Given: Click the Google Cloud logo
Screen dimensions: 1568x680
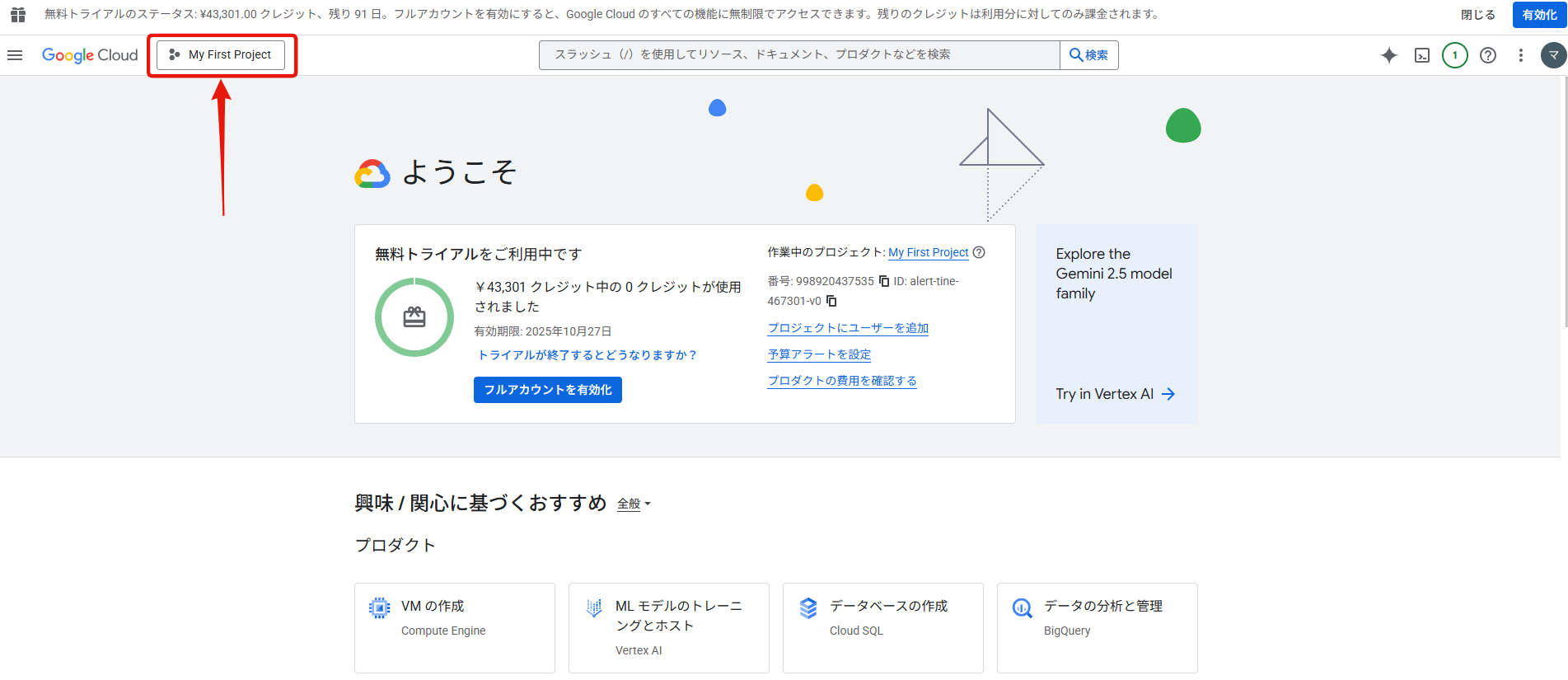Looking at the screenshot, I should [x=90, y=55].
